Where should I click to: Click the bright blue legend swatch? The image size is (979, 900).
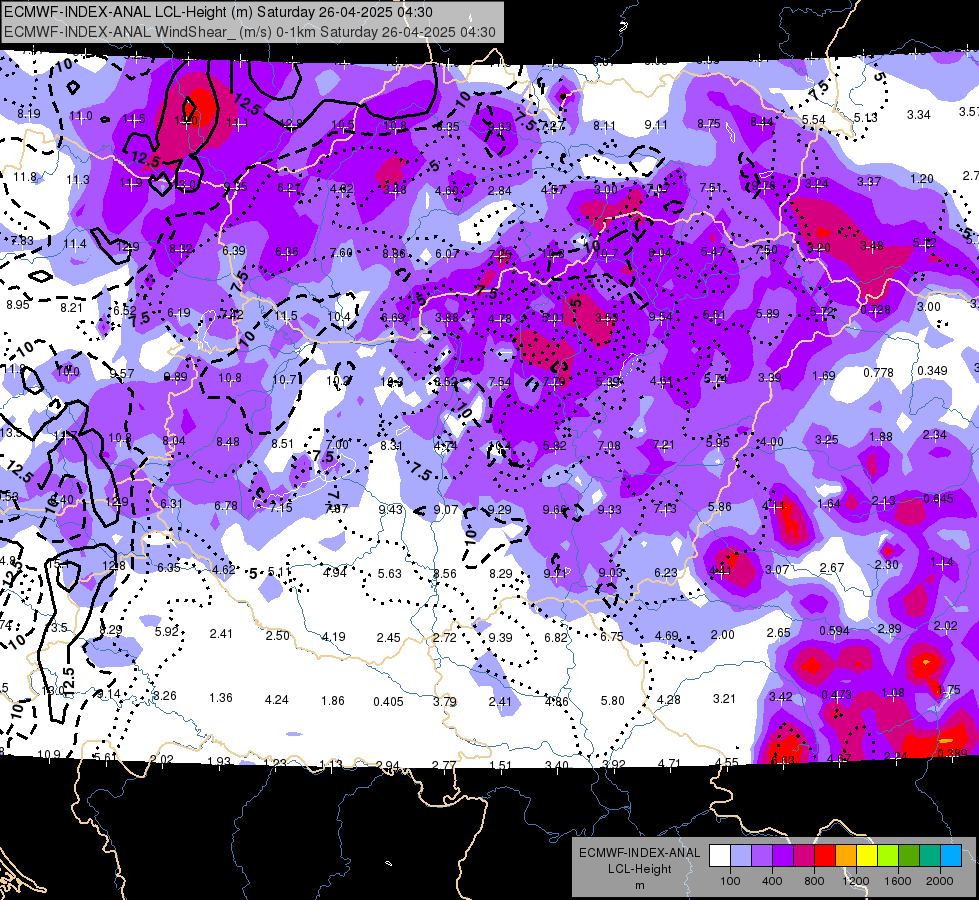click(951, 855)
